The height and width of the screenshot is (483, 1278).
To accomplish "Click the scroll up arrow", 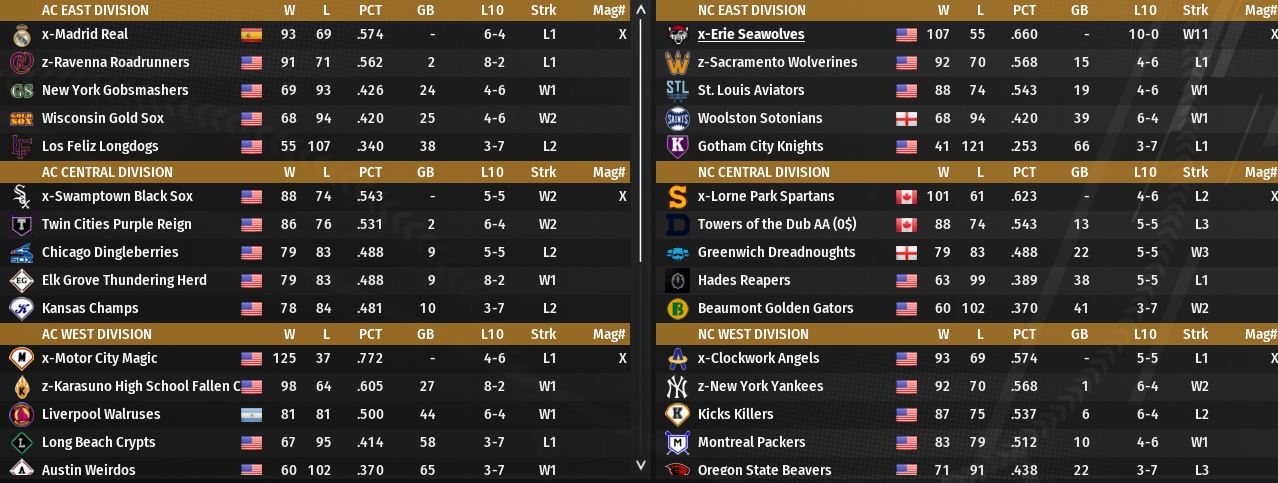I will click(641, 10).
